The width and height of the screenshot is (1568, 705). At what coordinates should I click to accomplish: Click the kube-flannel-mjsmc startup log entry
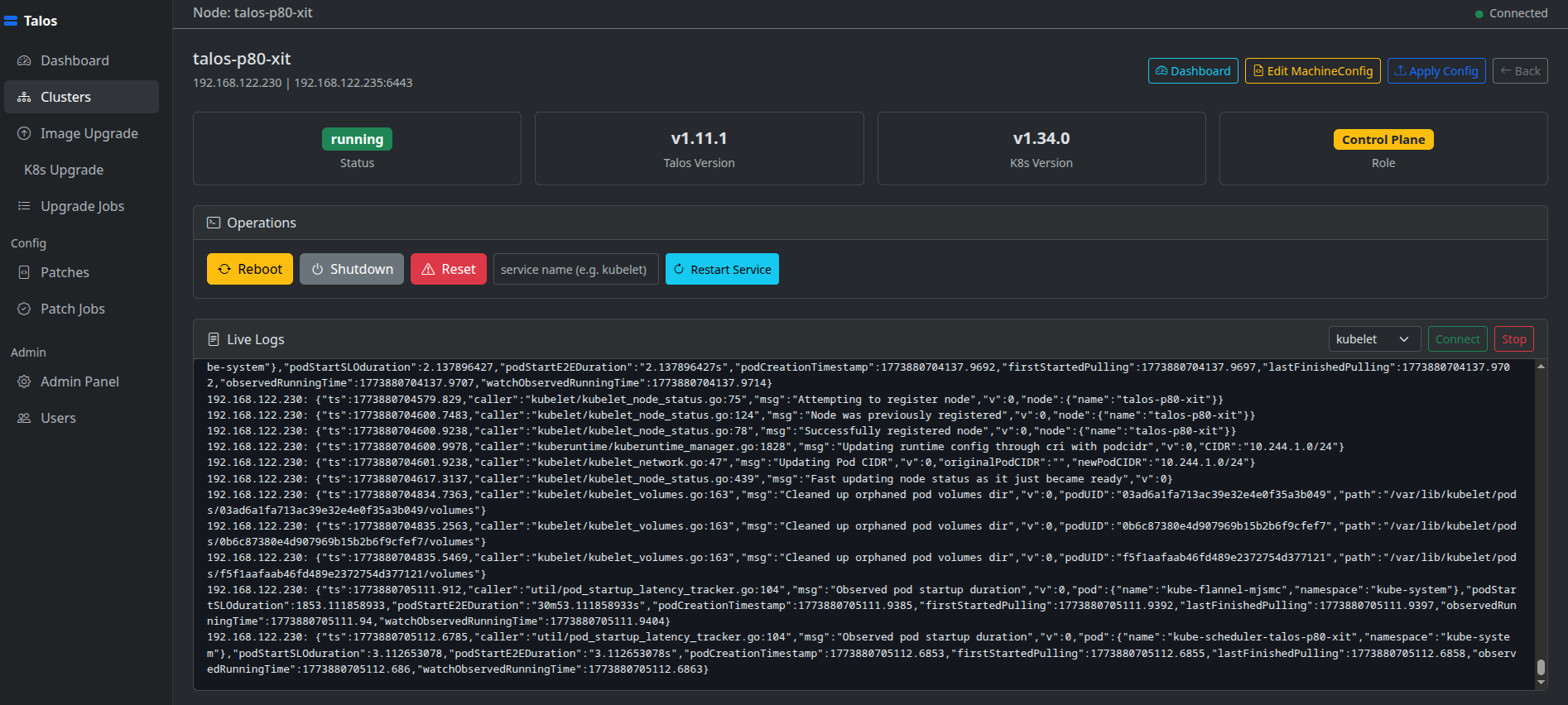click(862, 606)
